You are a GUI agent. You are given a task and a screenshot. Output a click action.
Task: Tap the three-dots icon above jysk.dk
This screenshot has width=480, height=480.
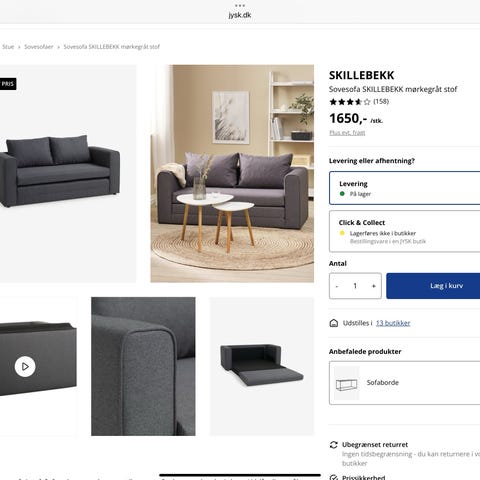[240, 6]
